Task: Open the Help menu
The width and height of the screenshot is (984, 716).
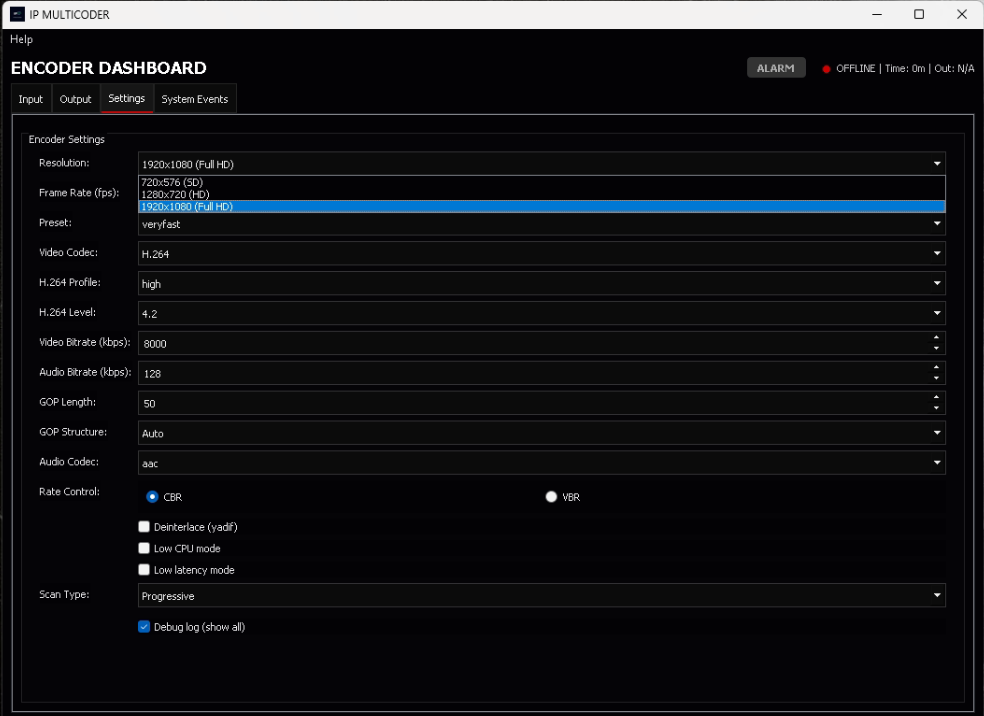Action: (x=21, y=39)
